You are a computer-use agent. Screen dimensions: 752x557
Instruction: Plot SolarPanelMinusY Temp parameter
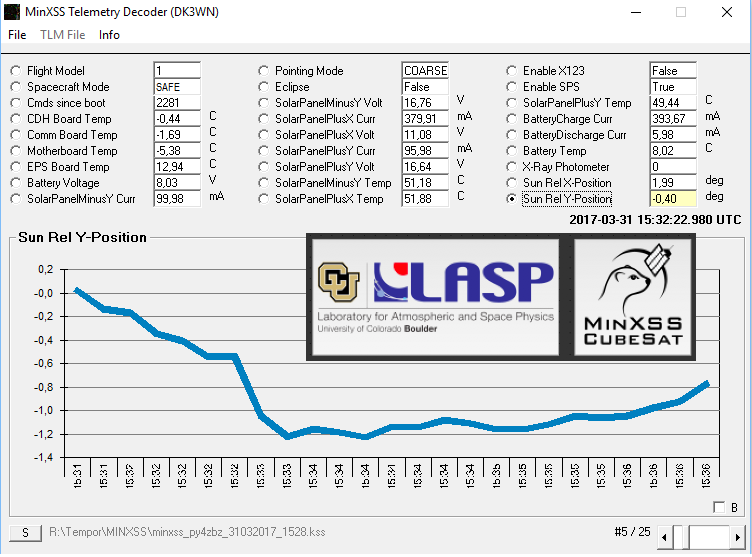click(x=263, y=183)
